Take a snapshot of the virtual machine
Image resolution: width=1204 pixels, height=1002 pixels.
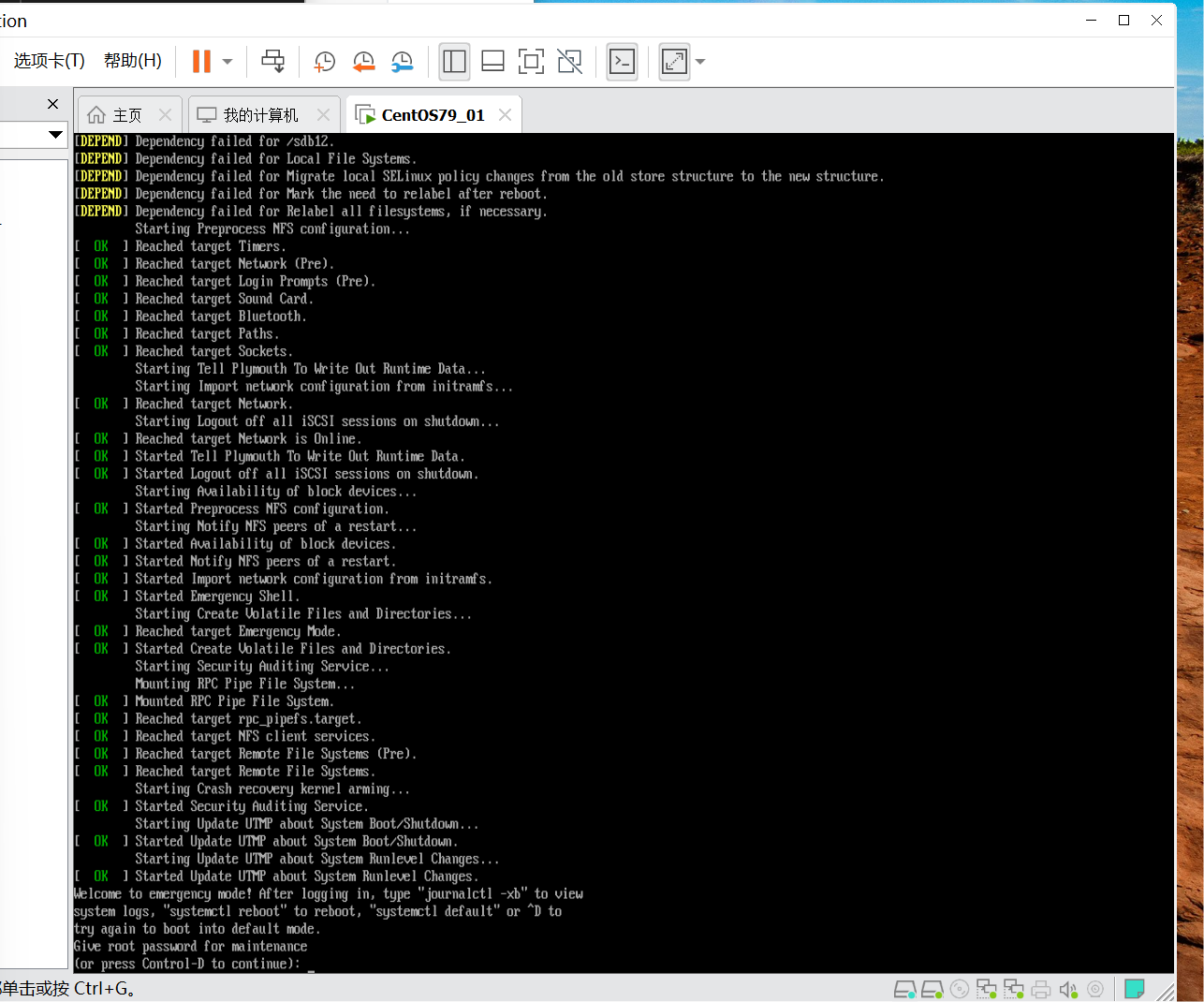coord(324,62)
